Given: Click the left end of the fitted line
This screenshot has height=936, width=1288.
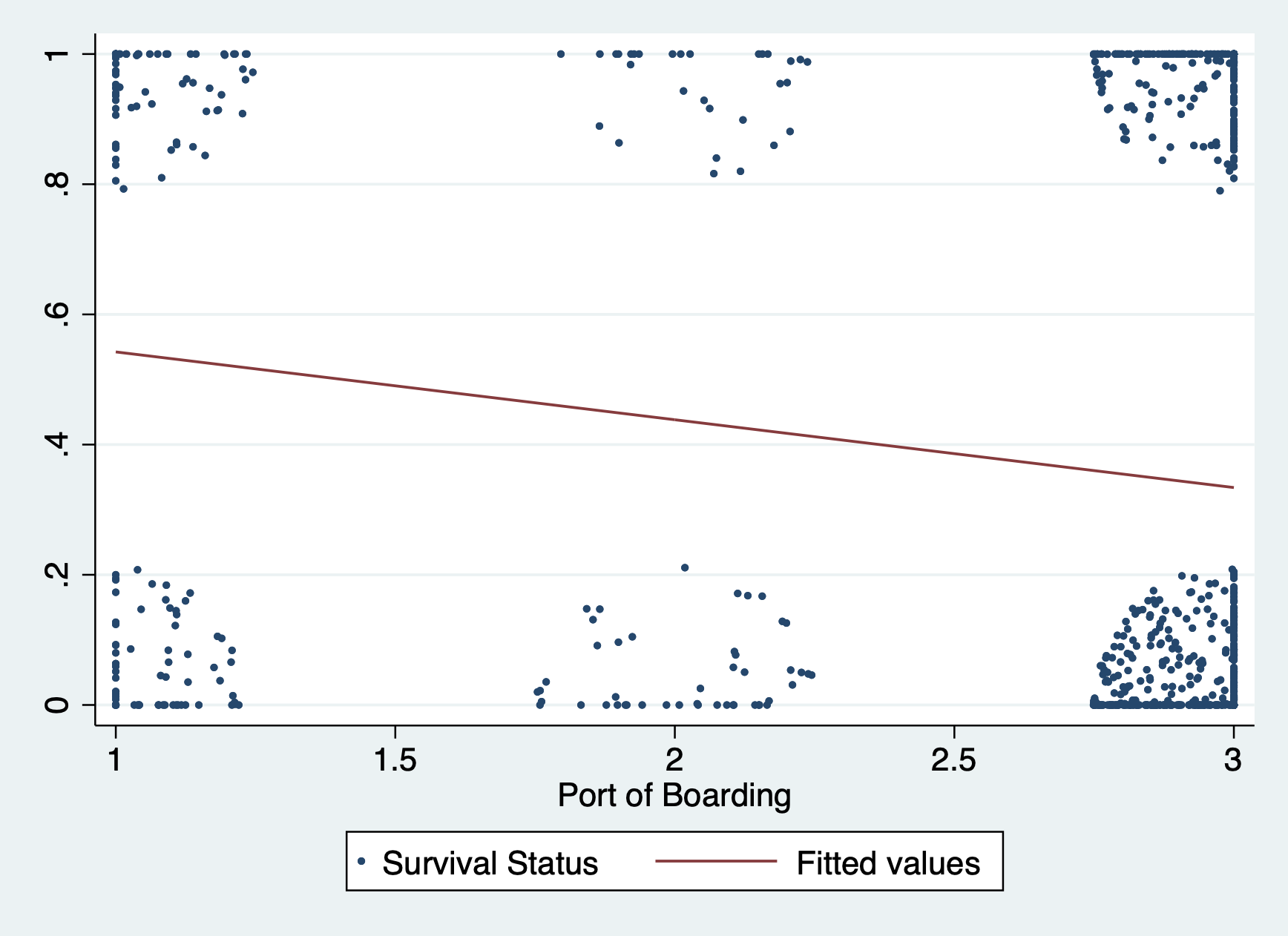Looking at the screenshot, I should coord(117,352).
